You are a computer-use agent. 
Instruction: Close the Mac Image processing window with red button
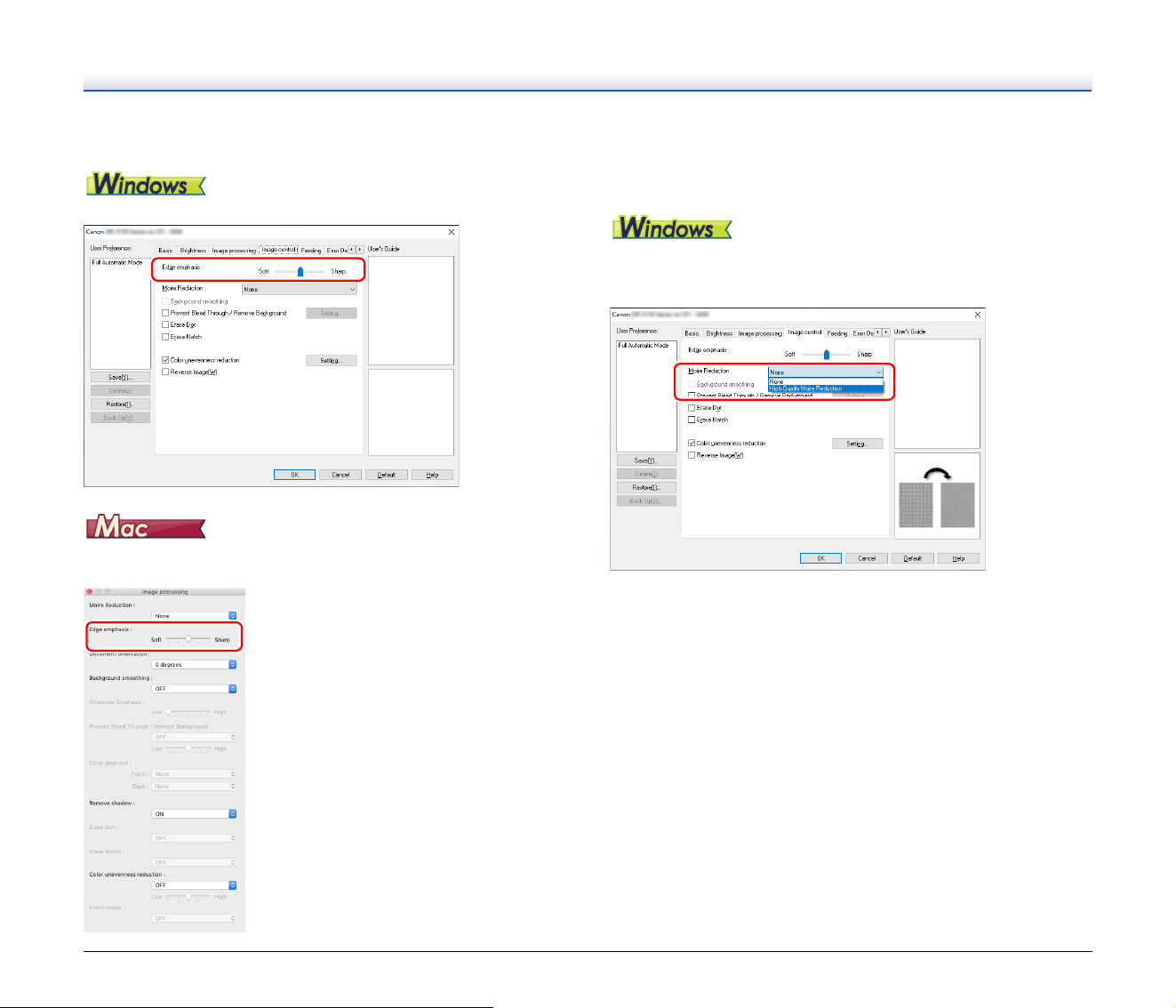[90, 591]
